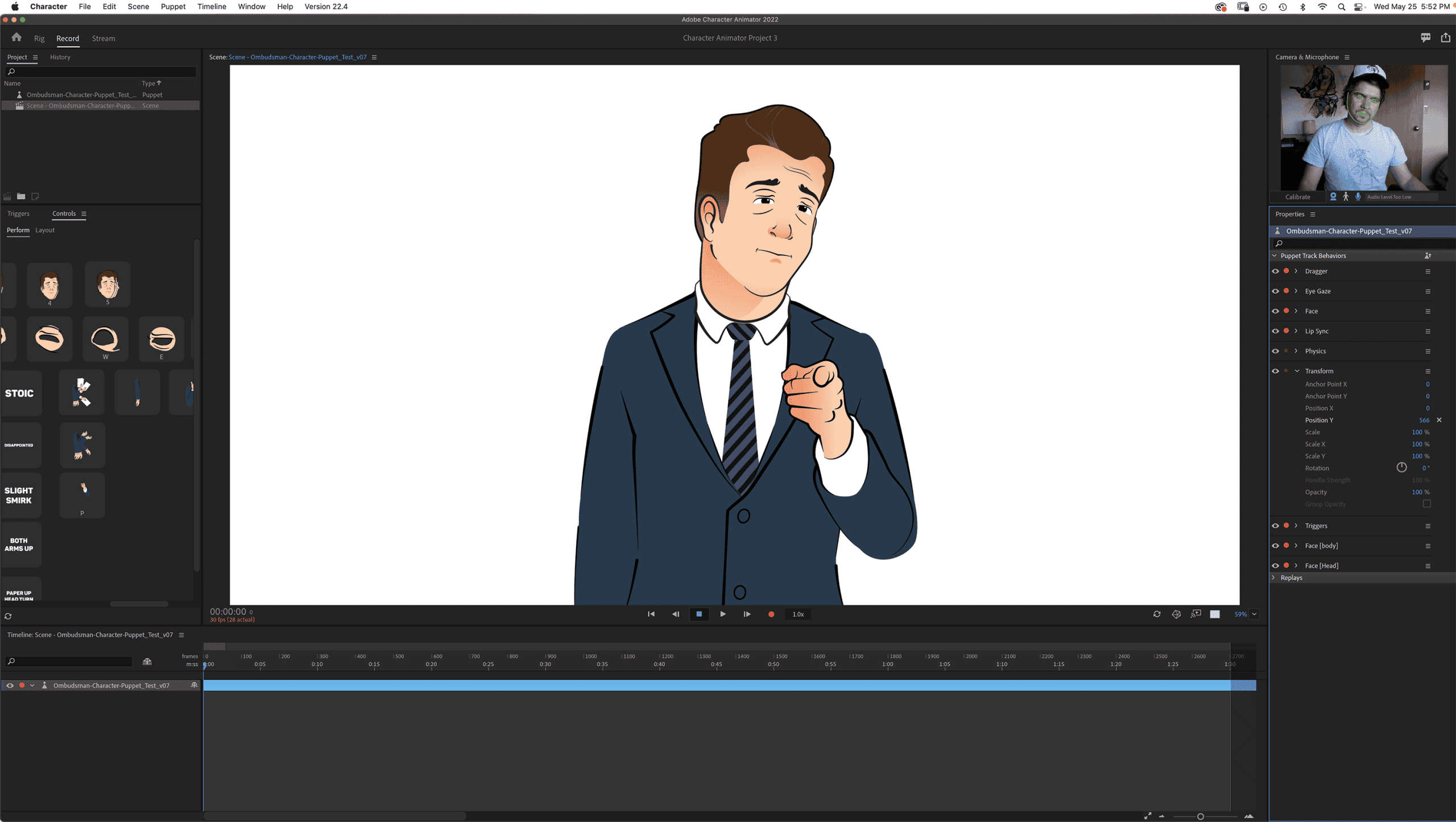Toggle the microphone input icon
The image size is (1456, 822).
click(1358, 196)
